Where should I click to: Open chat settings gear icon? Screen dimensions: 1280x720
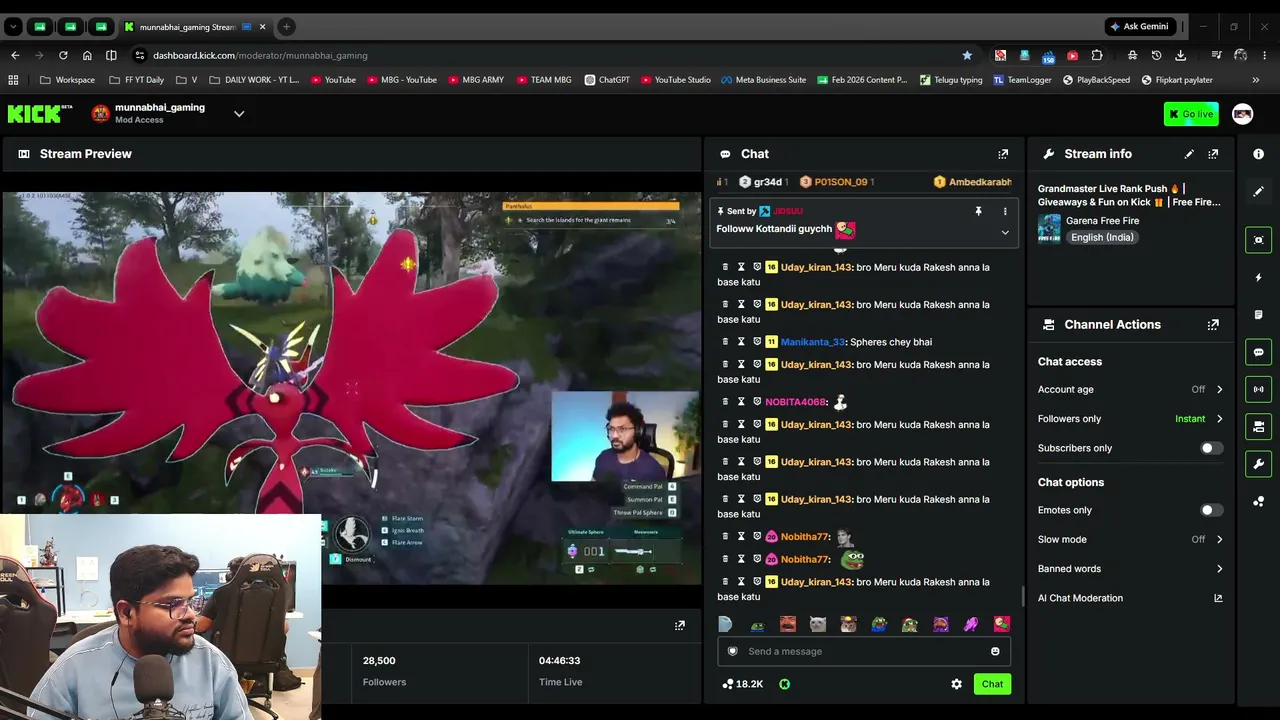tap(956, 684)
